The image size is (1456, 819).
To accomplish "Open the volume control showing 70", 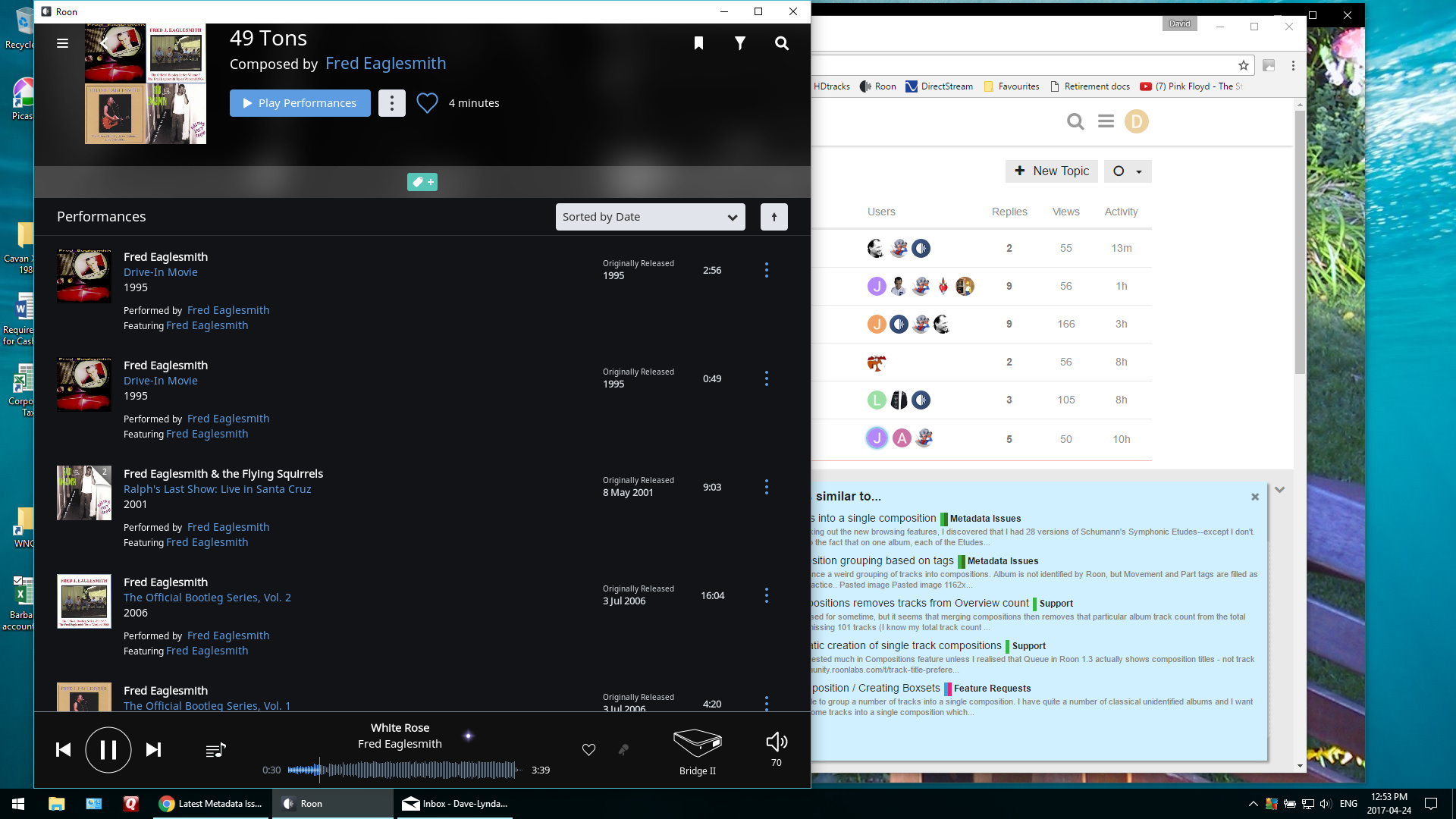I will tap(777, 749).
